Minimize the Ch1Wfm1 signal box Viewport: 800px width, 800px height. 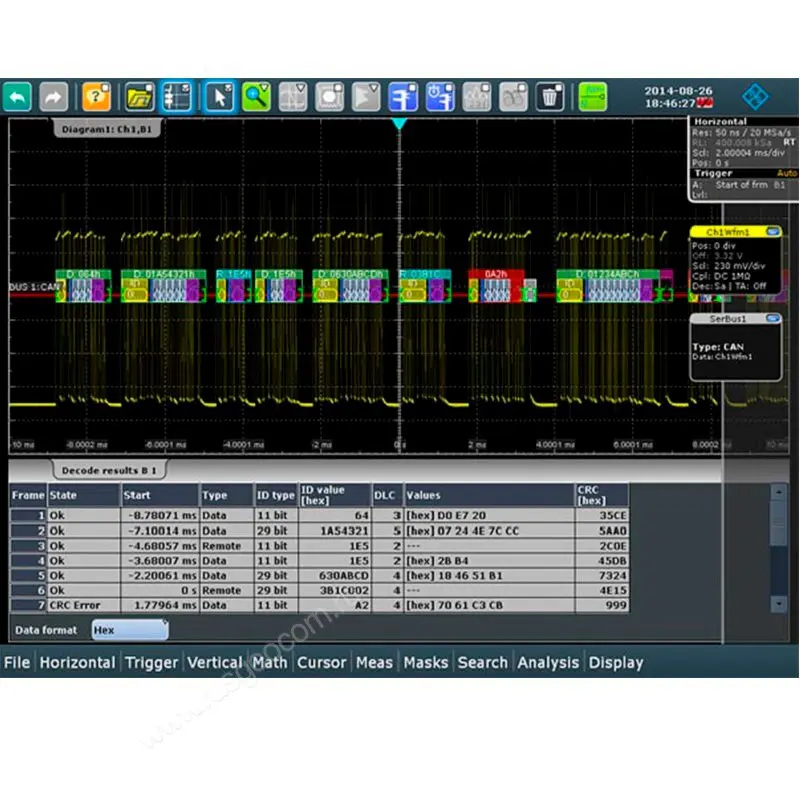tap(771, 232)
